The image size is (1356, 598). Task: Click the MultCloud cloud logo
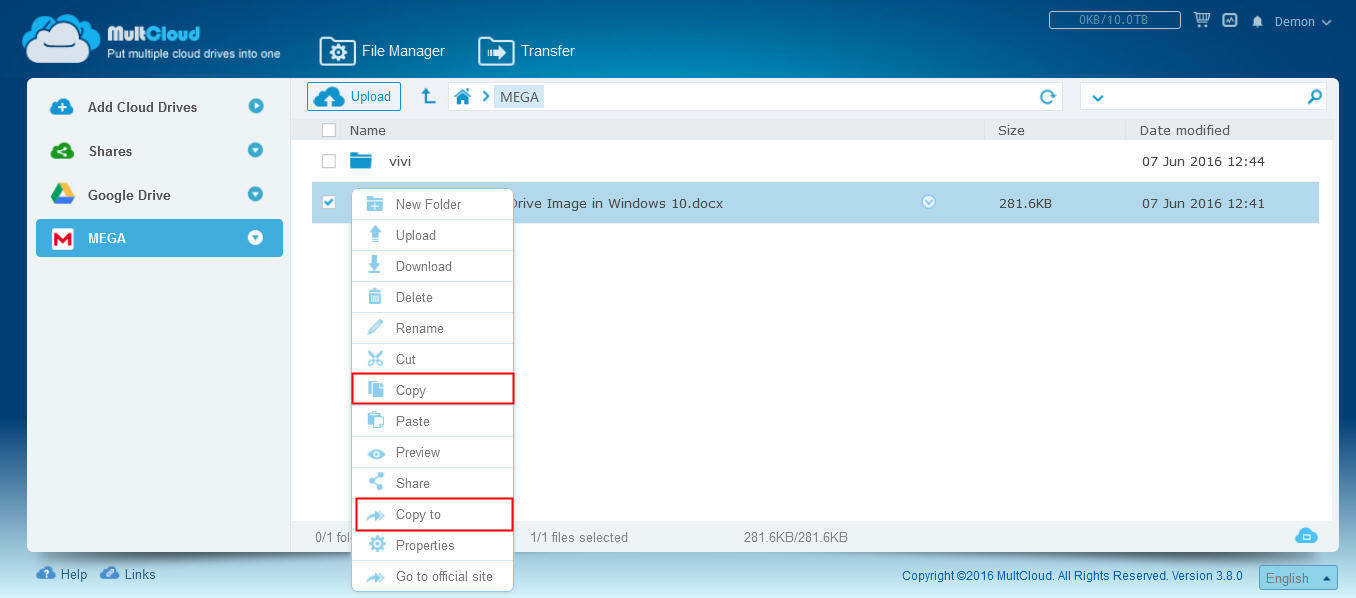tap(62, 39)
